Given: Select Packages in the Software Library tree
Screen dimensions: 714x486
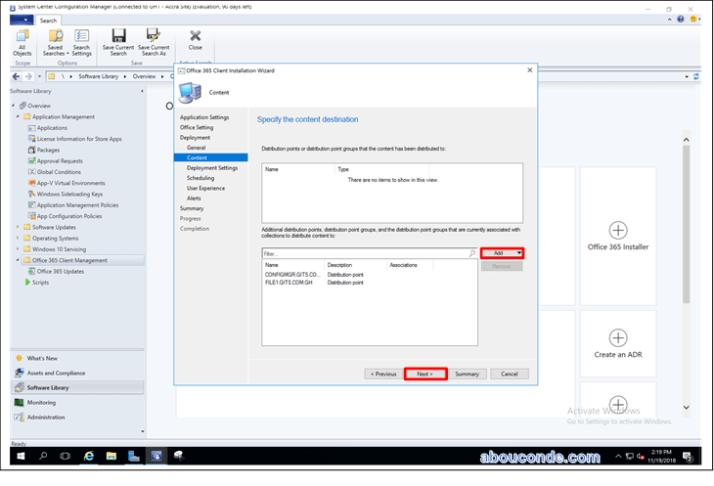Looking at the screenshot, I should 49,150.
